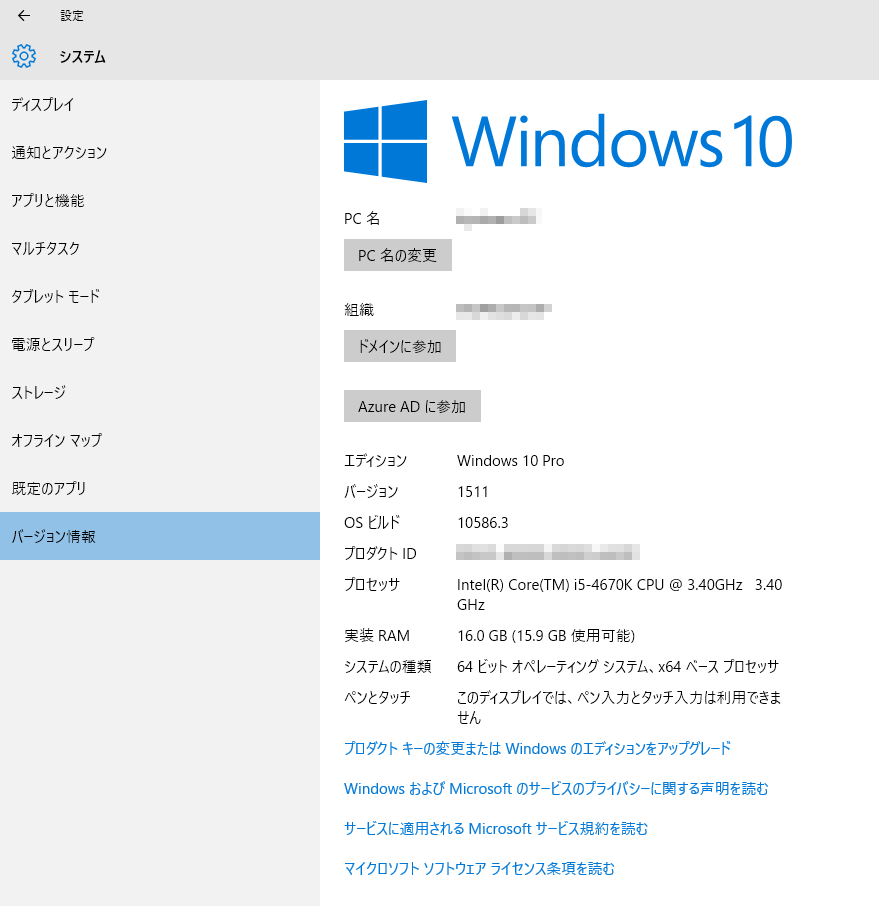The width and height of the screenshot is (879, 906).
Task: Click the 設定 title text
Action: point(72,16)
